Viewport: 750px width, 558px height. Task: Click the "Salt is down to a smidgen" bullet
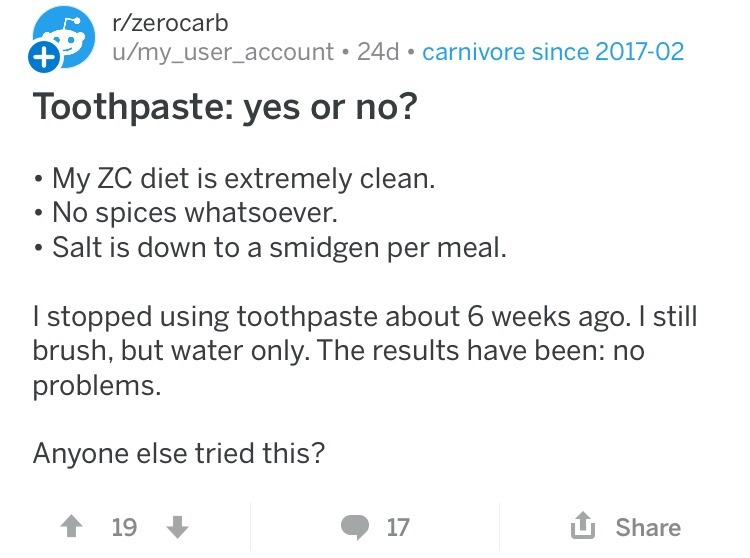[x=279, y=247]
